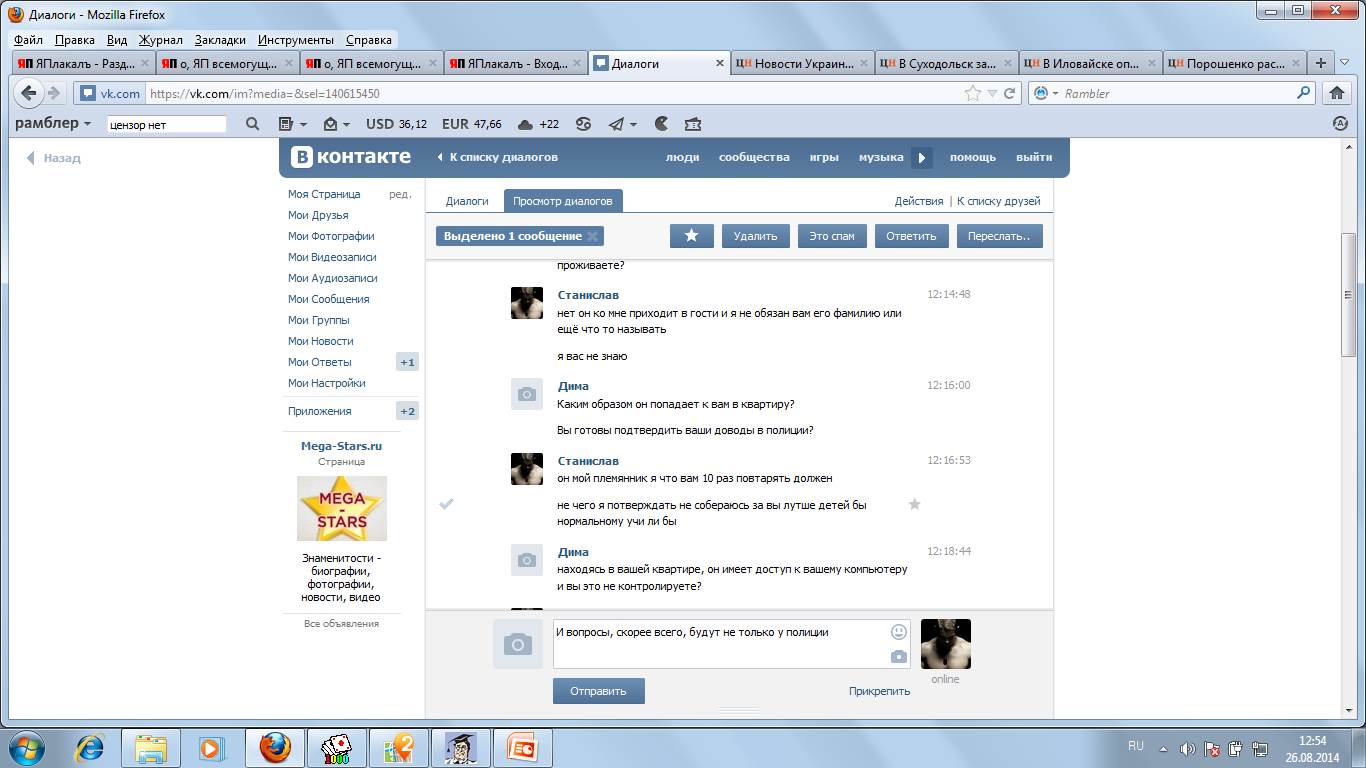Open the search engine selector dropdown
This screenshot has height=768, width=1366.
1046,93
